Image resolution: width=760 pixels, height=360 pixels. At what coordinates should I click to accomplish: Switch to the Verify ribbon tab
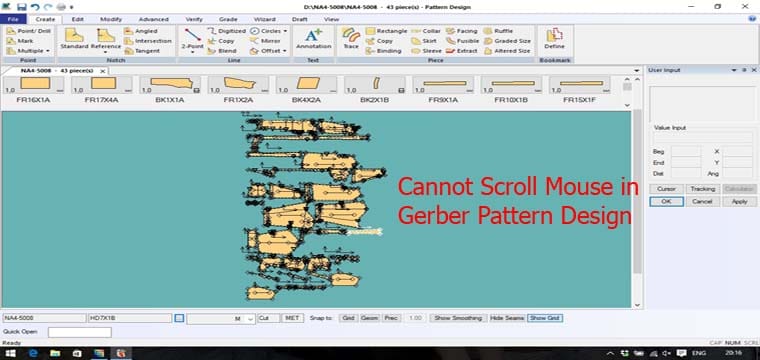[194, 19]
